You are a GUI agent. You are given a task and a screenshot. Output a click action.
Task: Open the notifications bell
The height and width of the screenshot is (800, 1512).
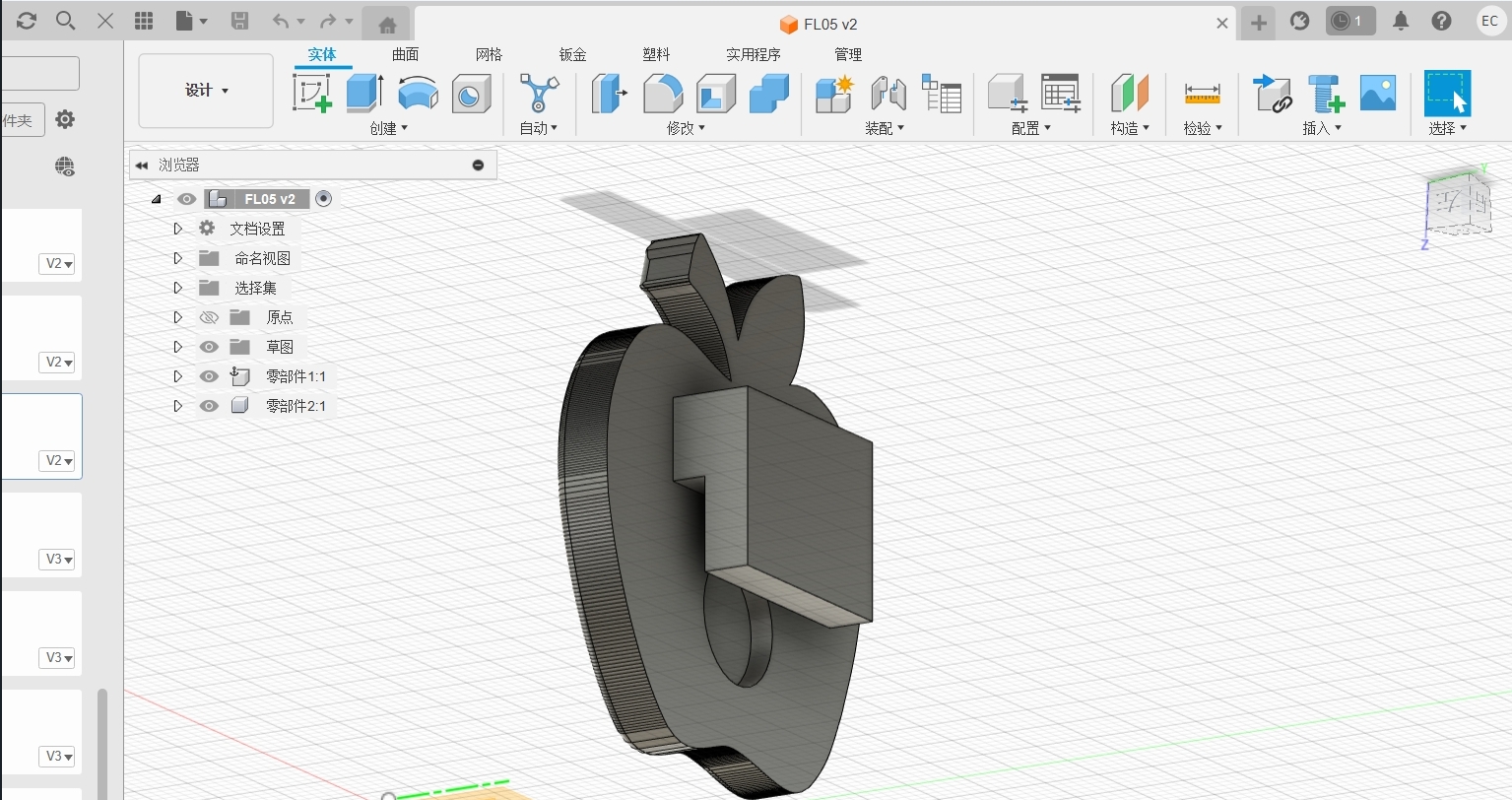point(1401,21)
